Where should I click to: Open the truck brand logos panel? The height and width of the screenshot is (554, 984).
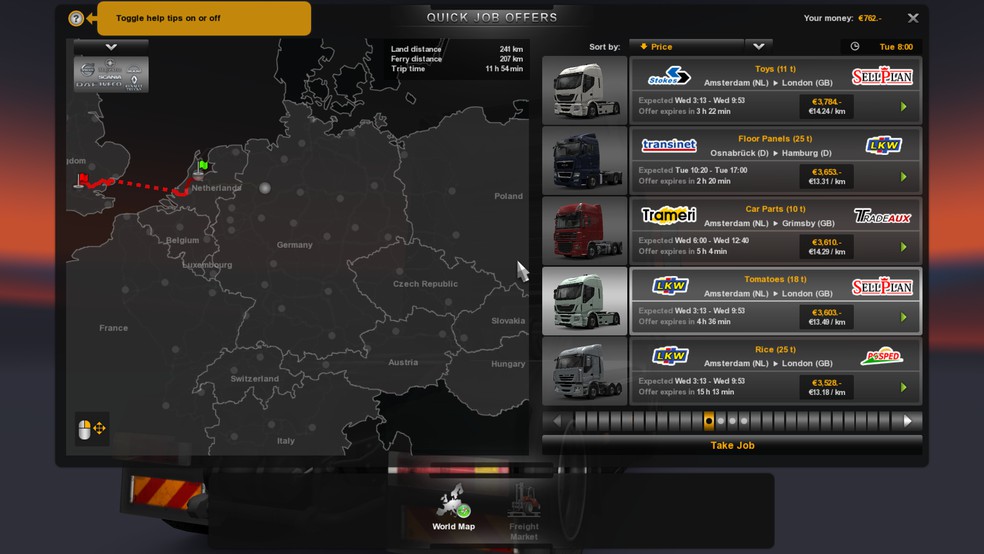click(x=111, y=75)
